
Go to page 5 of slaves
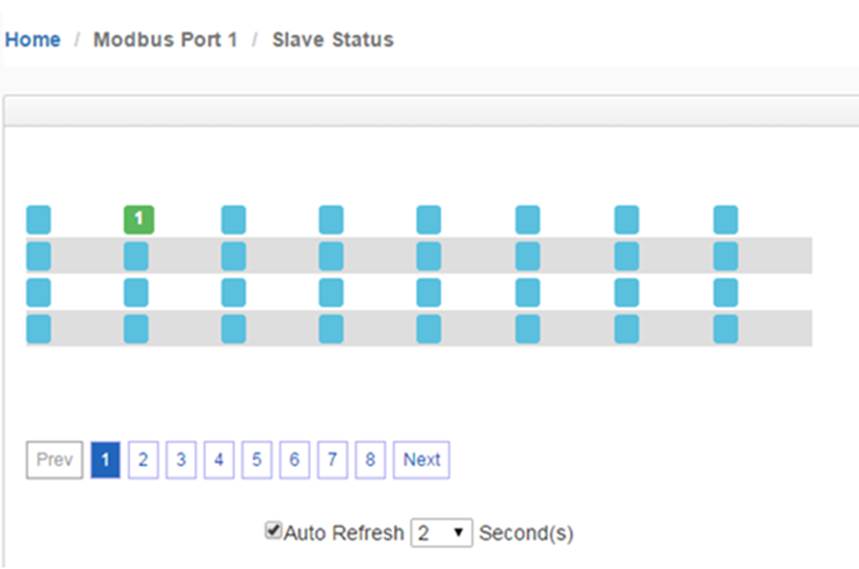point(256,459)
